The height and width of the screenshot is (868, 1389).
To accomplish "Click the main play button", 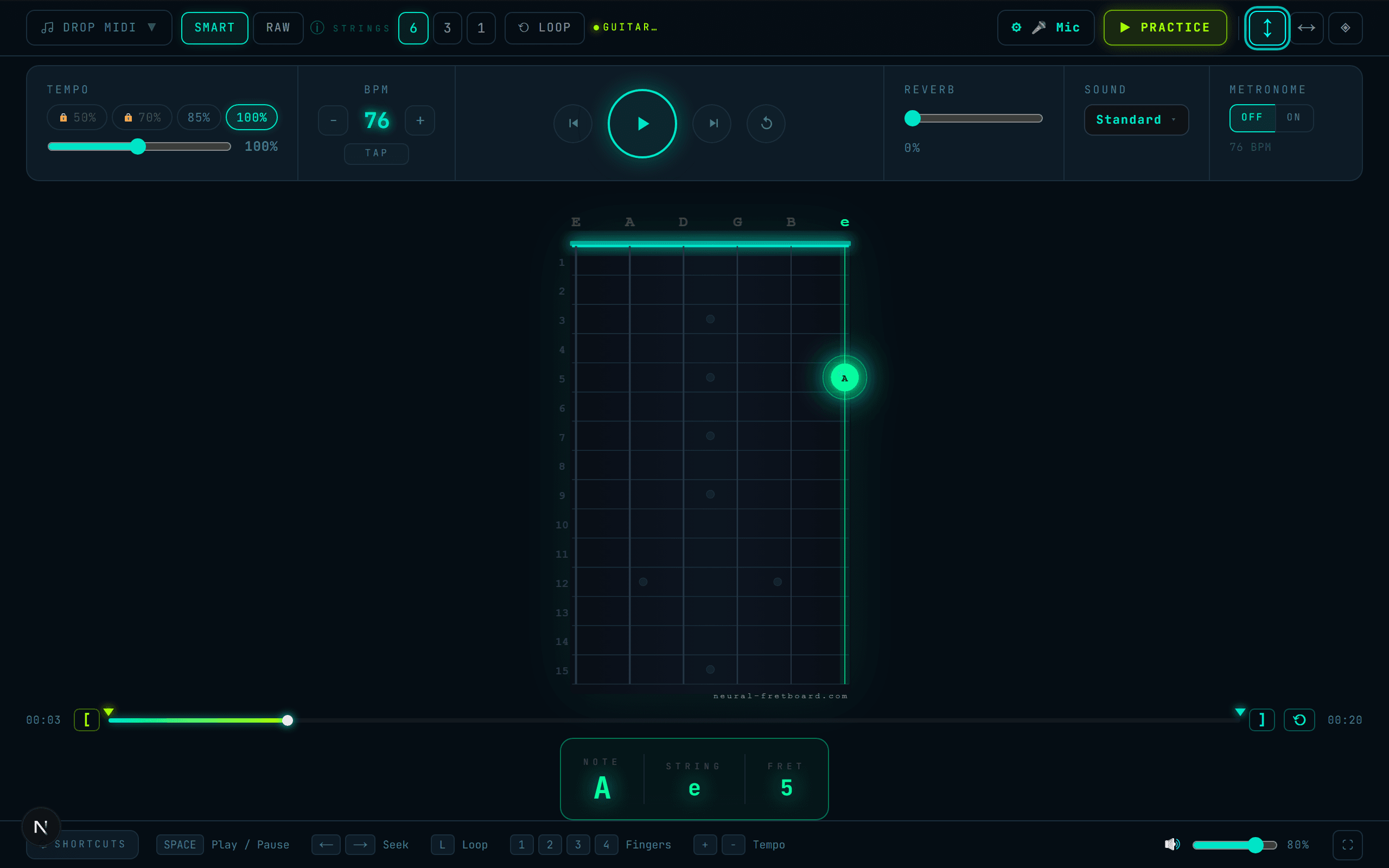I will pos(642,124).
